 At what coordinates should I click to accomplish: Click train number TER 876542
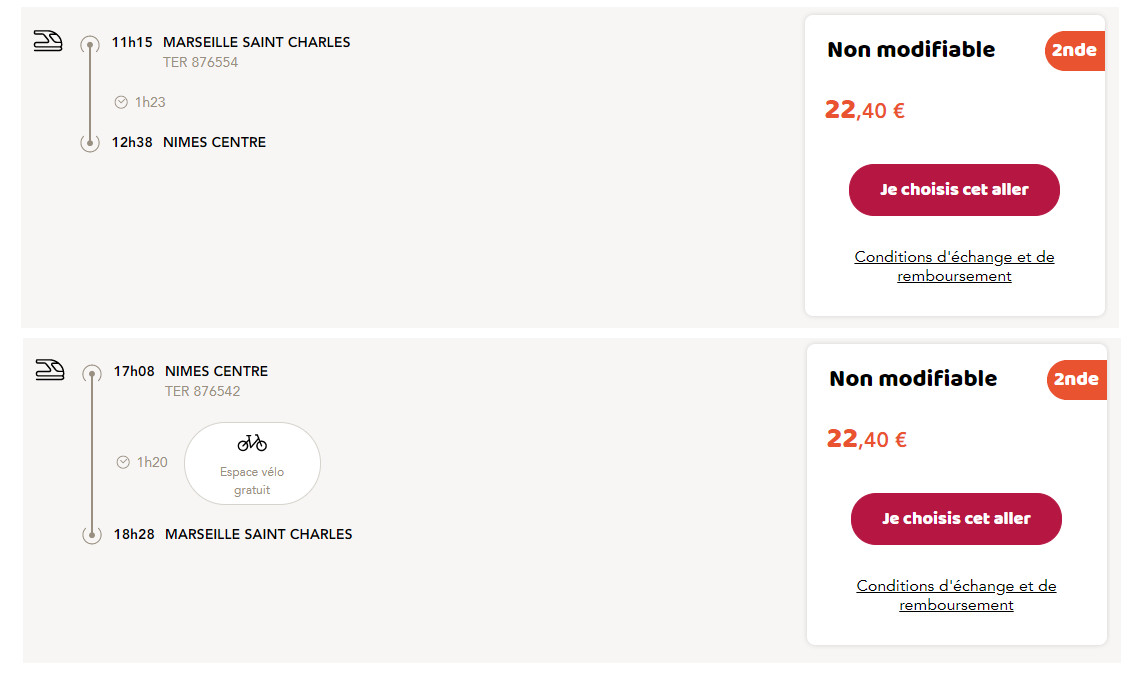pos(202,392)
